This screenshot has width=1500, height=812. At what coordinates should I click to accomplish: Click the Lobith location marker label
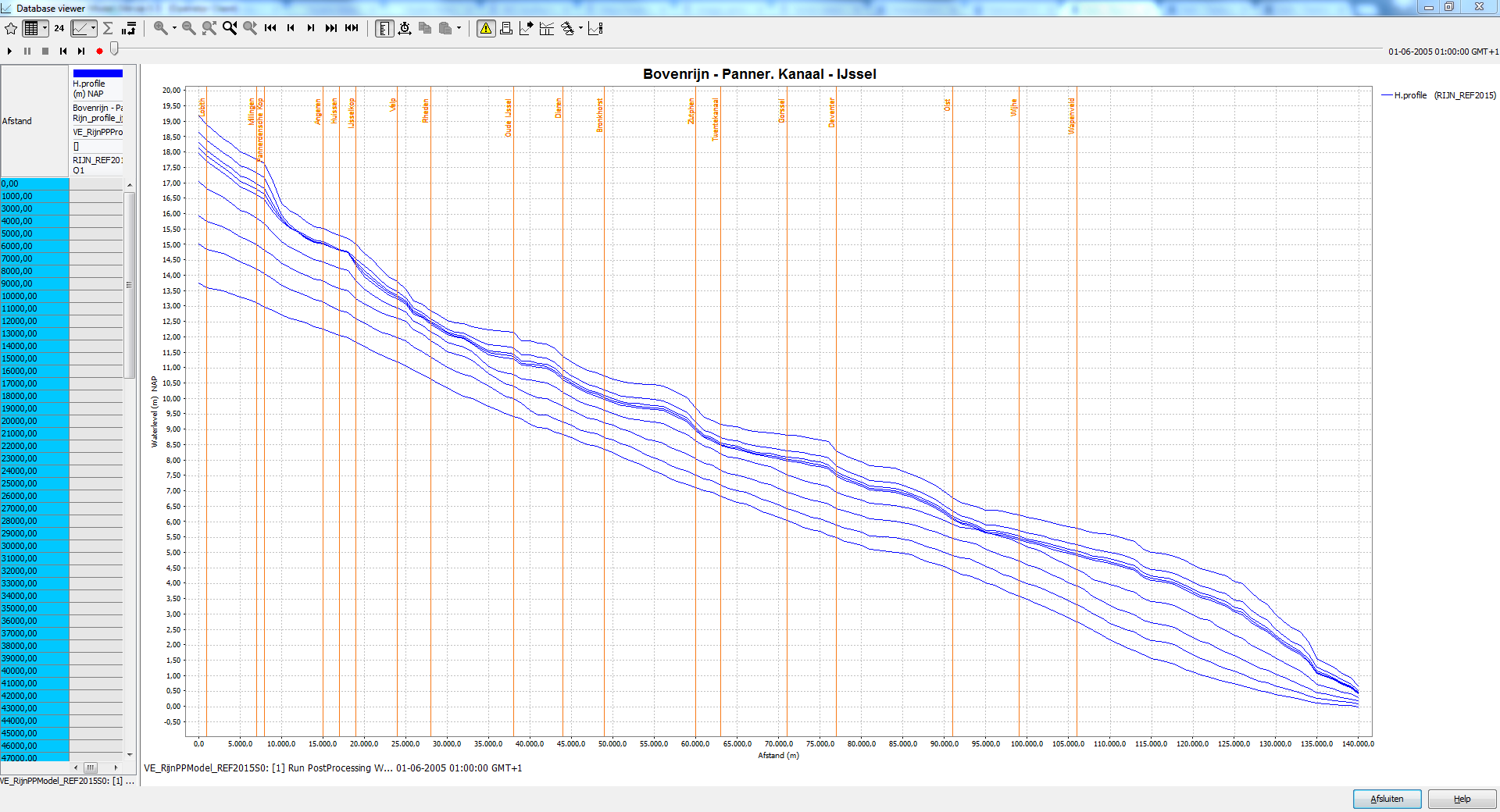(x=202, y=108)
